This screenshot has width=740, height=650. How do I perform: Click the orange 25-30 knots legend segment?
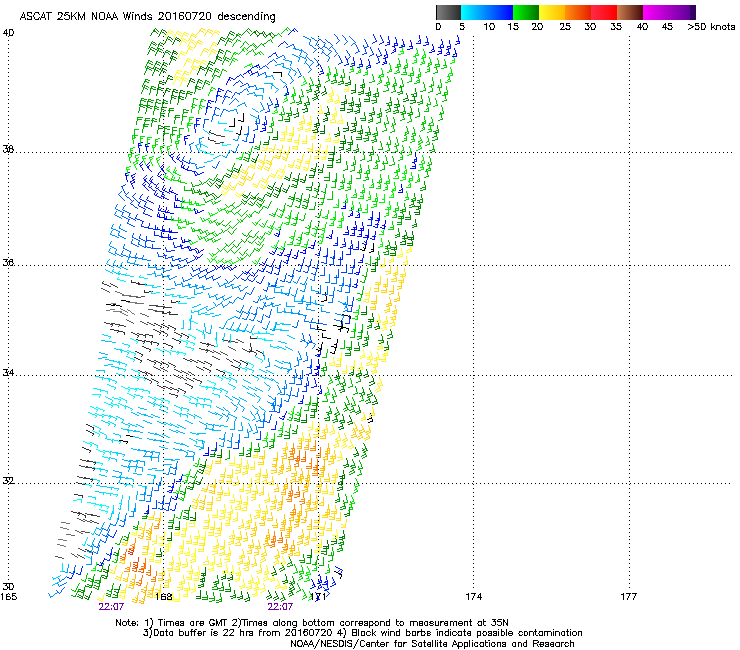[578, 12]
